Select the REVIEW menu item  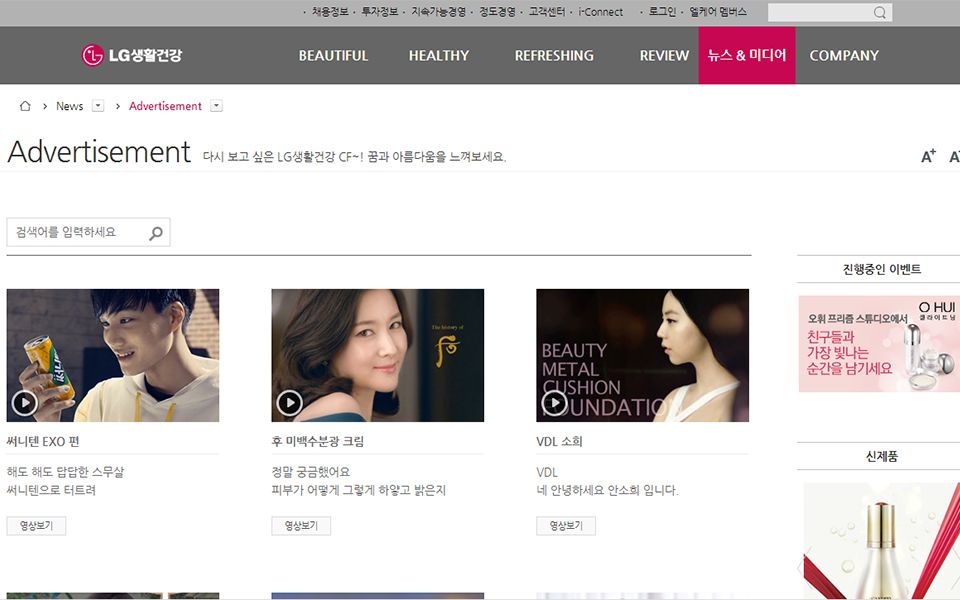[x=664, y=56]
